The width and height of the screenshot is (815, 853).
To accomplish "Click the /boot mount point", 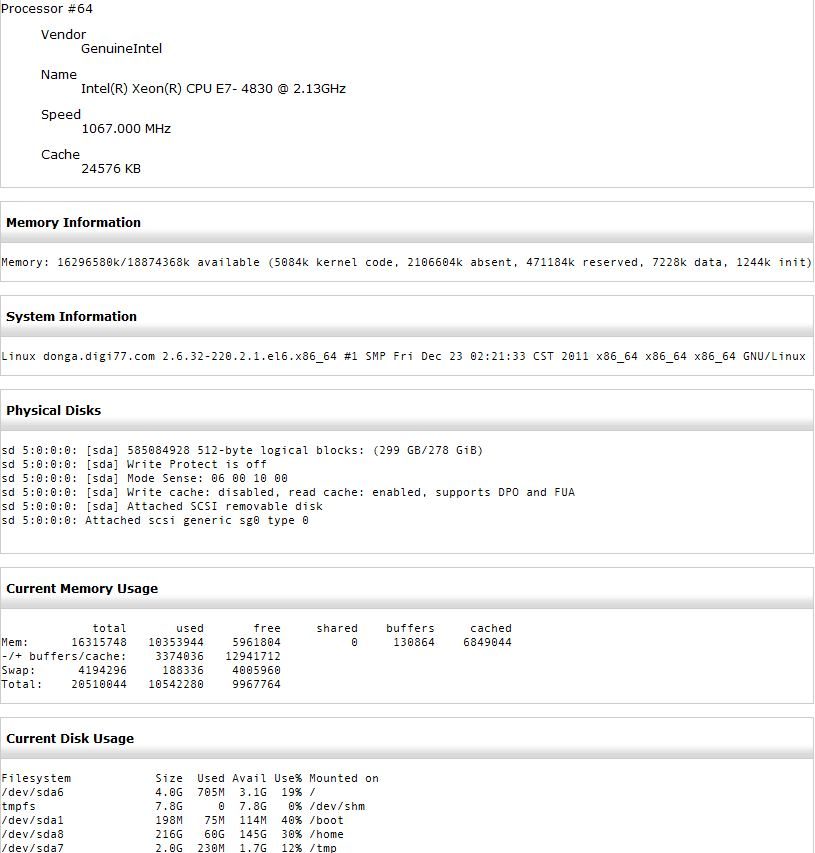I will coord(326,820).
